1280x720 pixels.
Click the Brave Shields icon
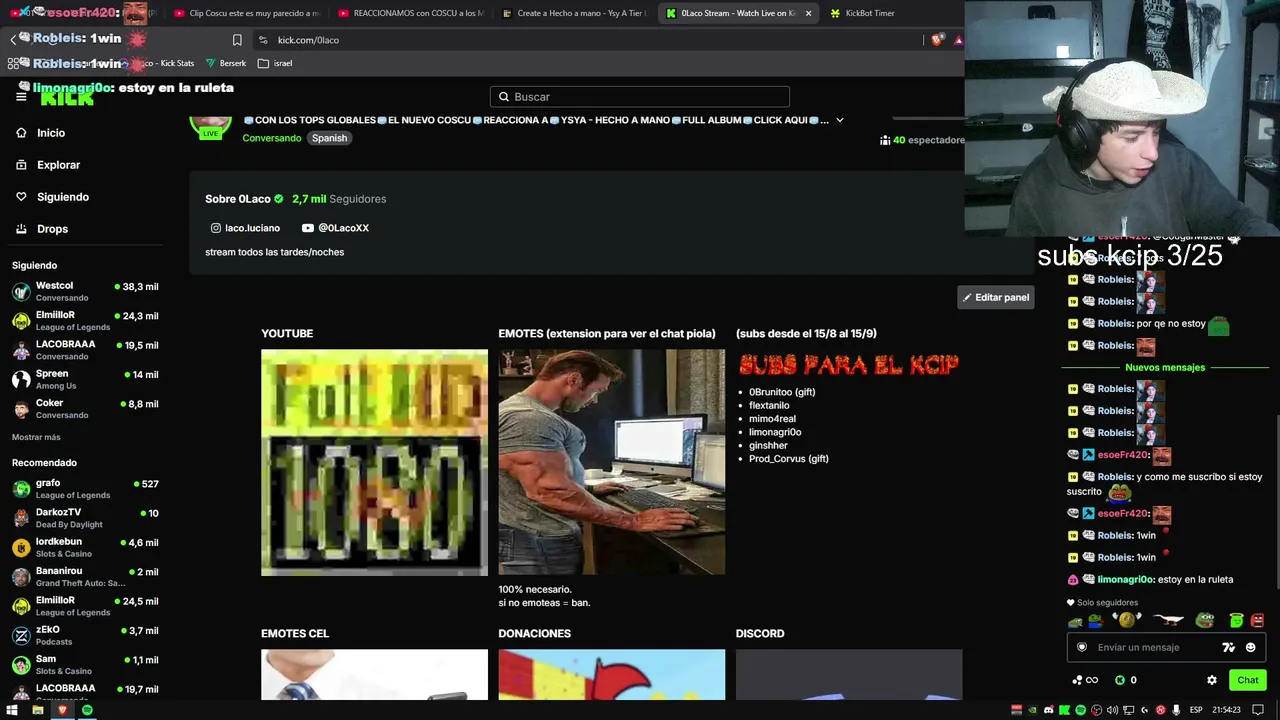tap(937, 40)
